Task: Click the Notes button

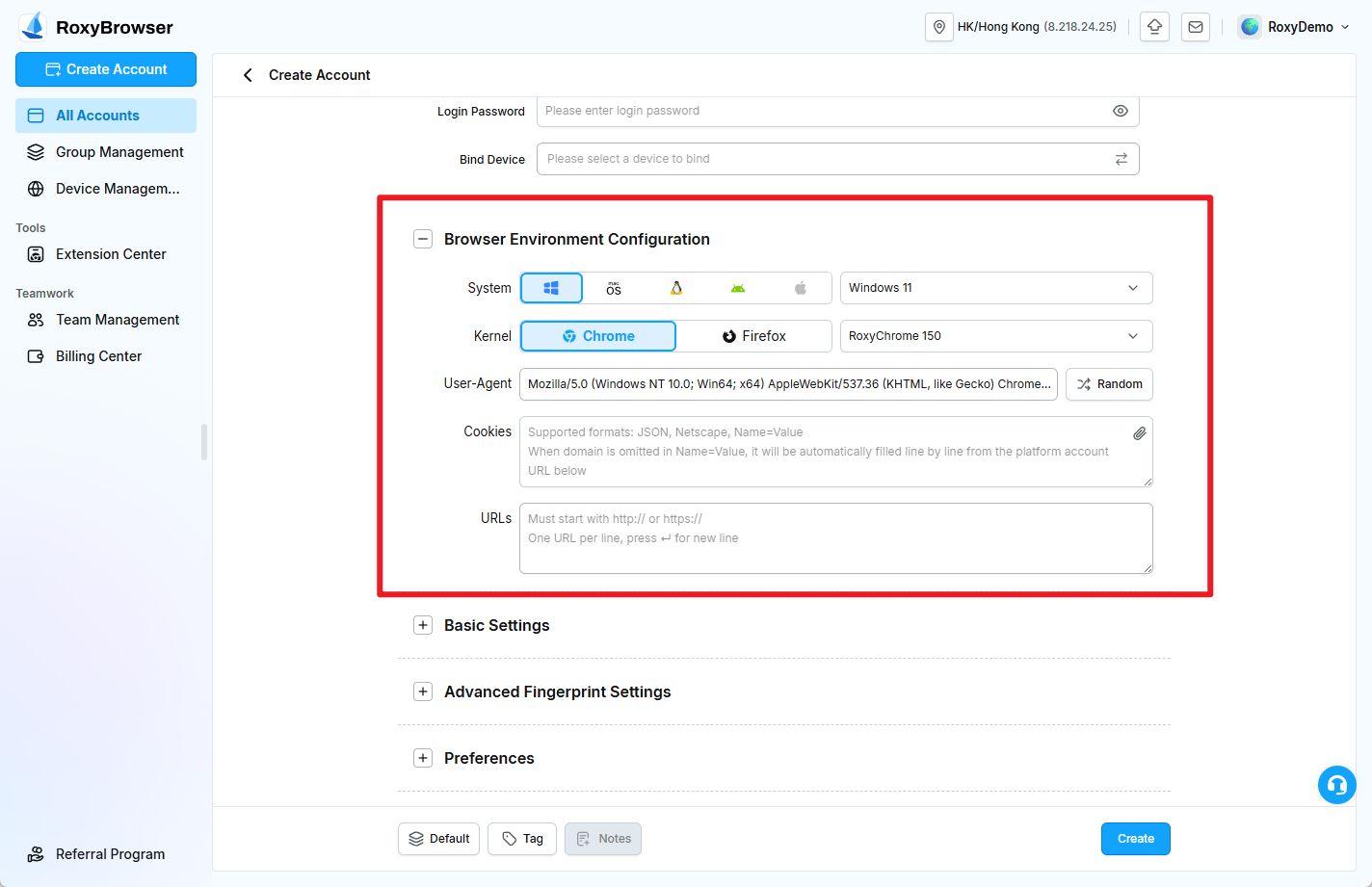Action: tap(603, 839)
